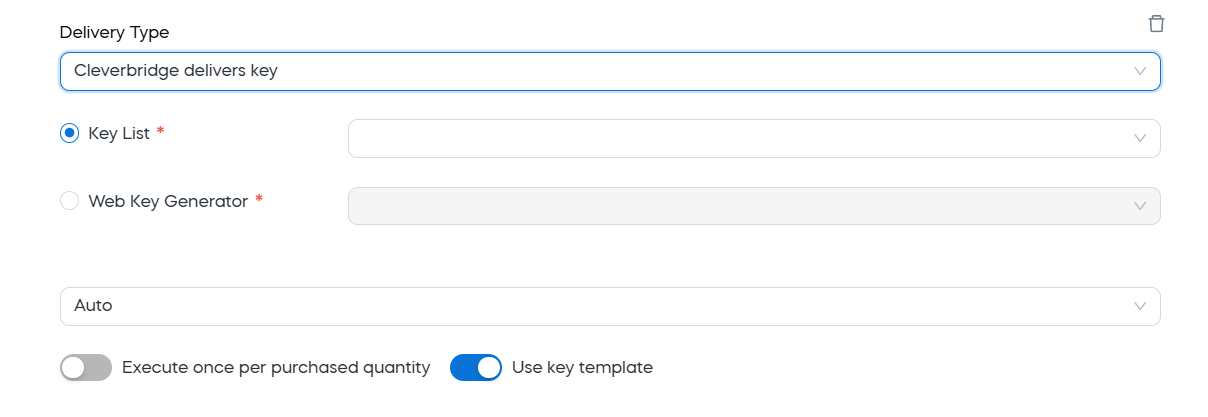Click the Key List label text
This screenshot has width=1208, height=417.
(119, 133)
